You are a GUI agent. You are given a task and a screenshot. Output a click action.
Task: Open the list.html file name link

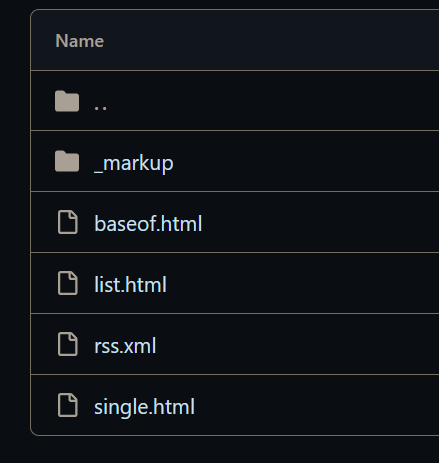(130, 284)
